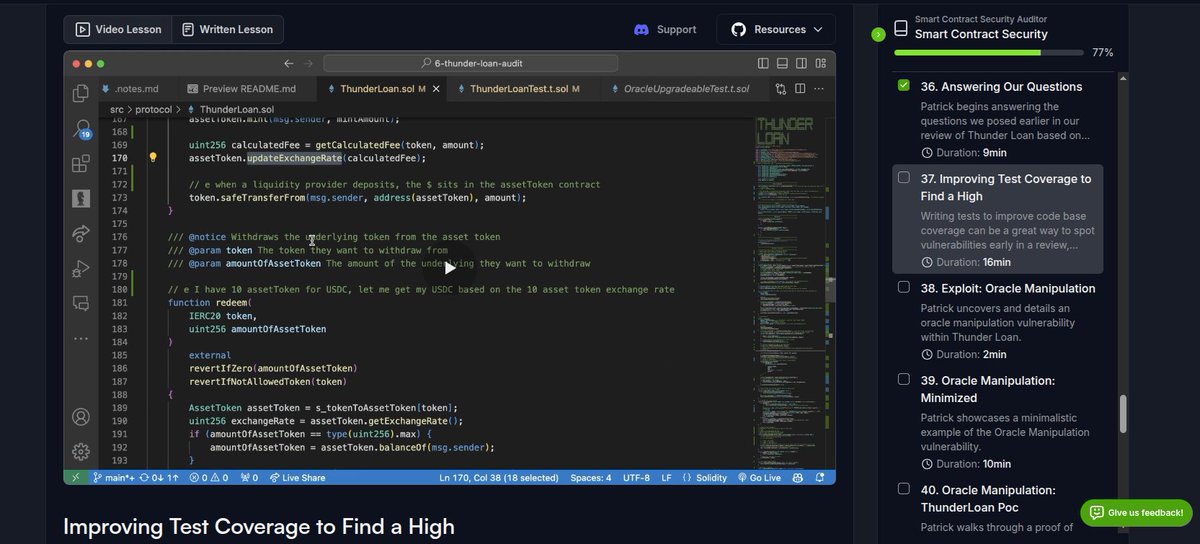Click the protocol breadcrumb segment

click(155, 109)
